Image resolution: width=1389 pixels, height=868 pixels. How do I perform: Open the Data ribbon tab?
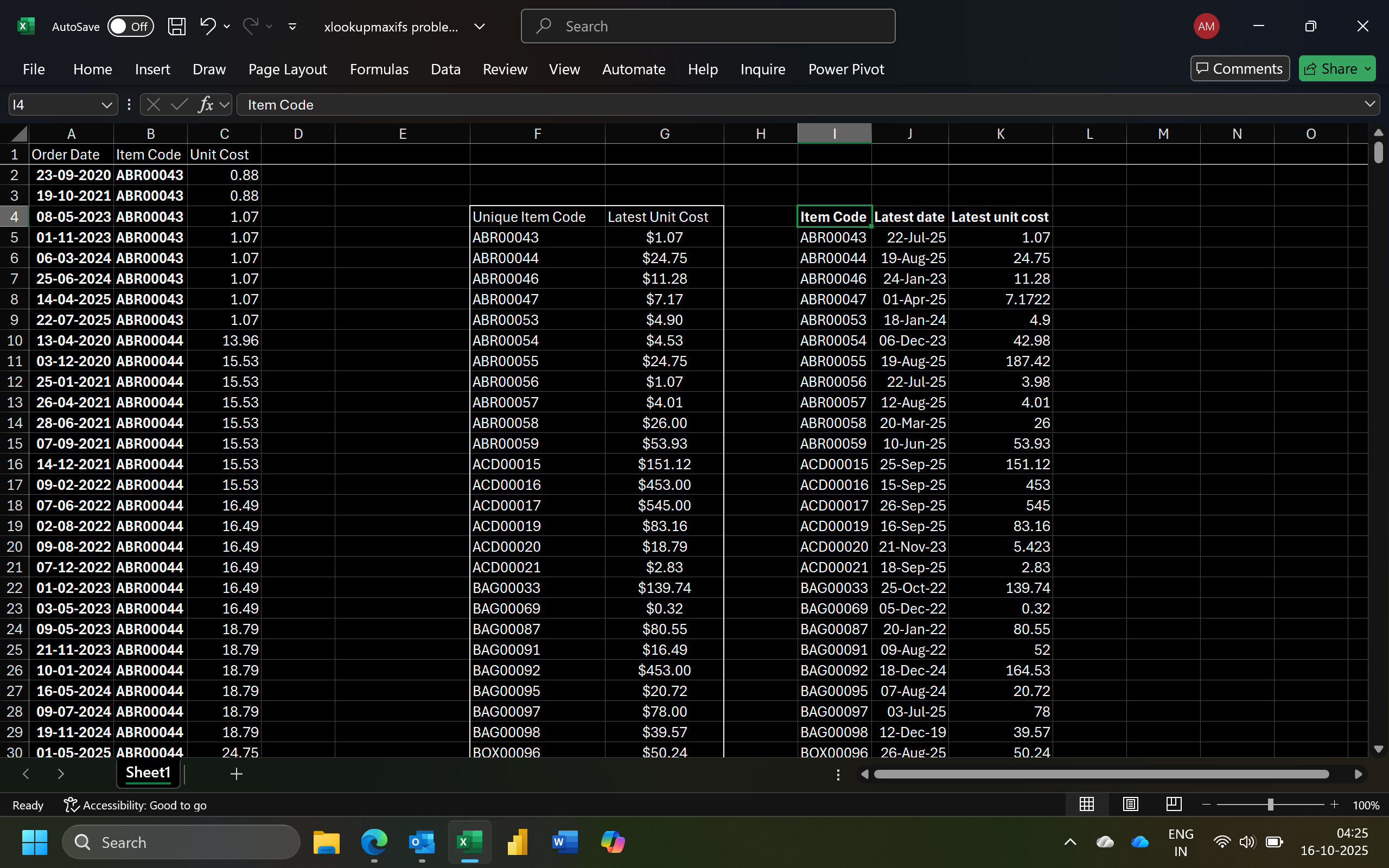pos(445,69)
